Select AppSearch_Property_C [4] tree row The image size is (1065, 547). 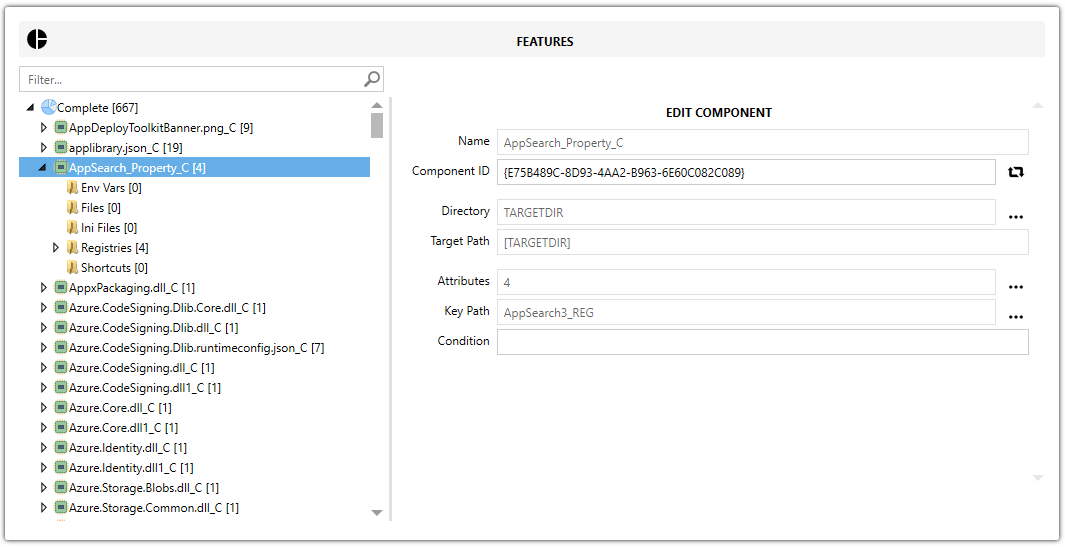(194, 167)
